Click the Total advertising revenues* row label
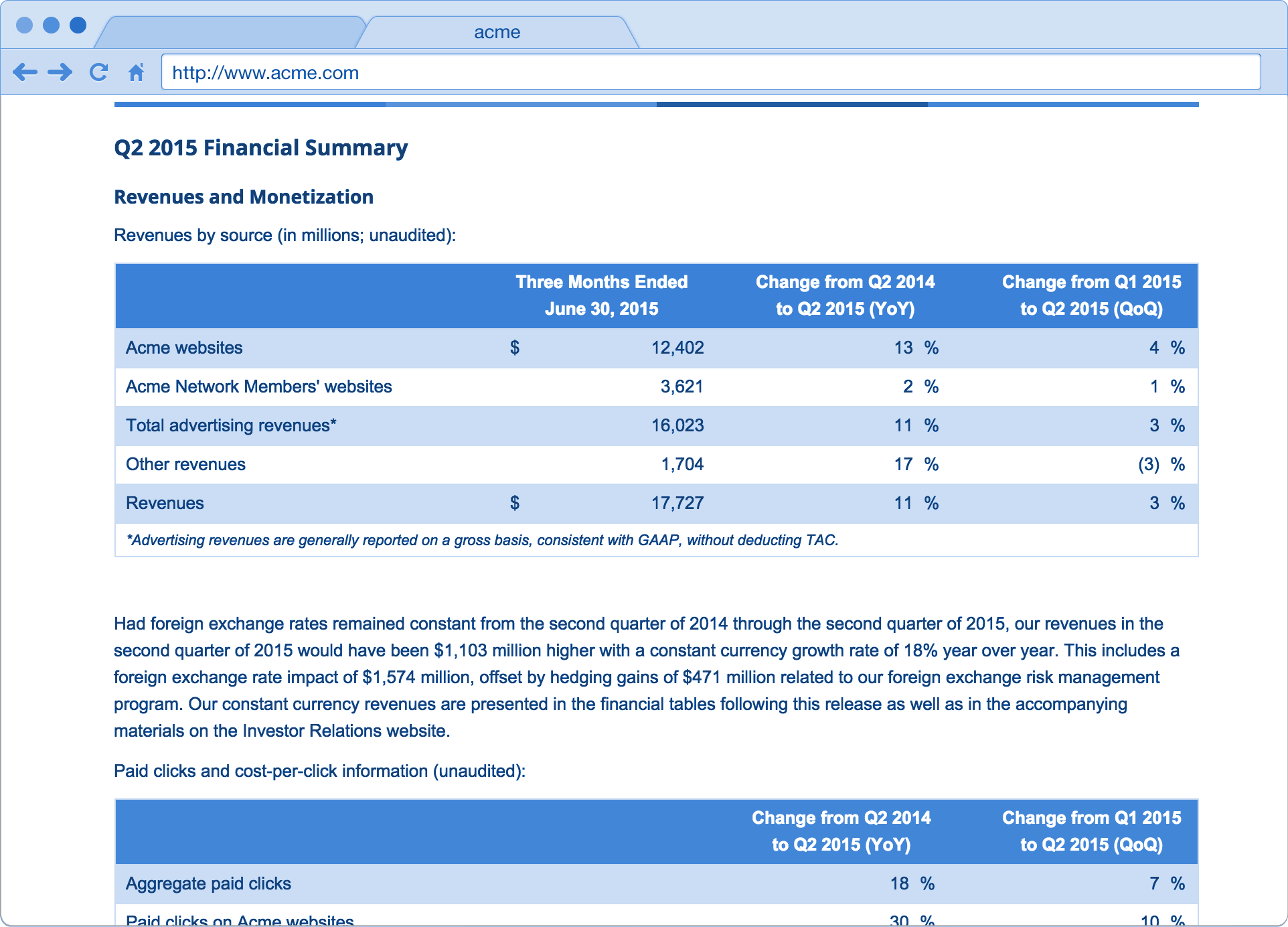The image size is (1288, 927). click(x=231, y=425)
